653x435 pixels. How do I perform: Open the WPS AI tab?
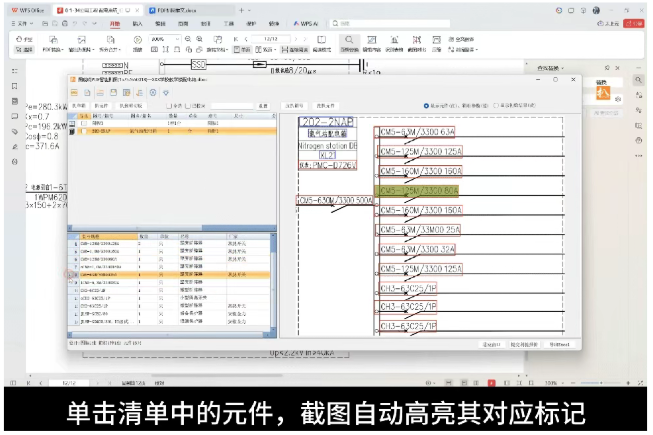pos(306,24)
